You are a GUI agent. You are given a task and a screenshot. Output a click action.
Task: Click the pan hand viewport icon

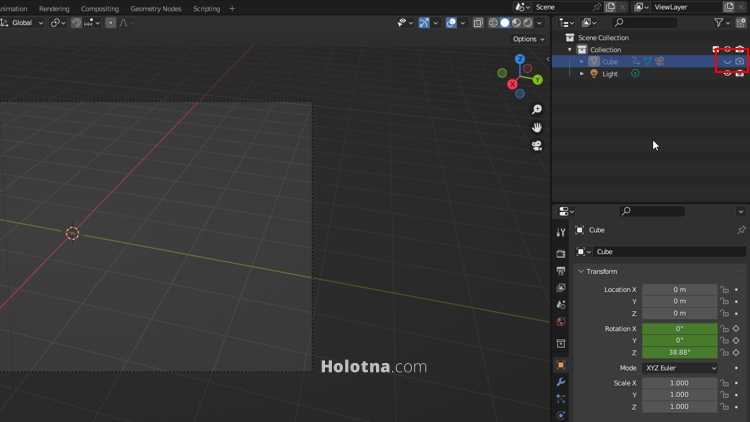pos(537,128)
